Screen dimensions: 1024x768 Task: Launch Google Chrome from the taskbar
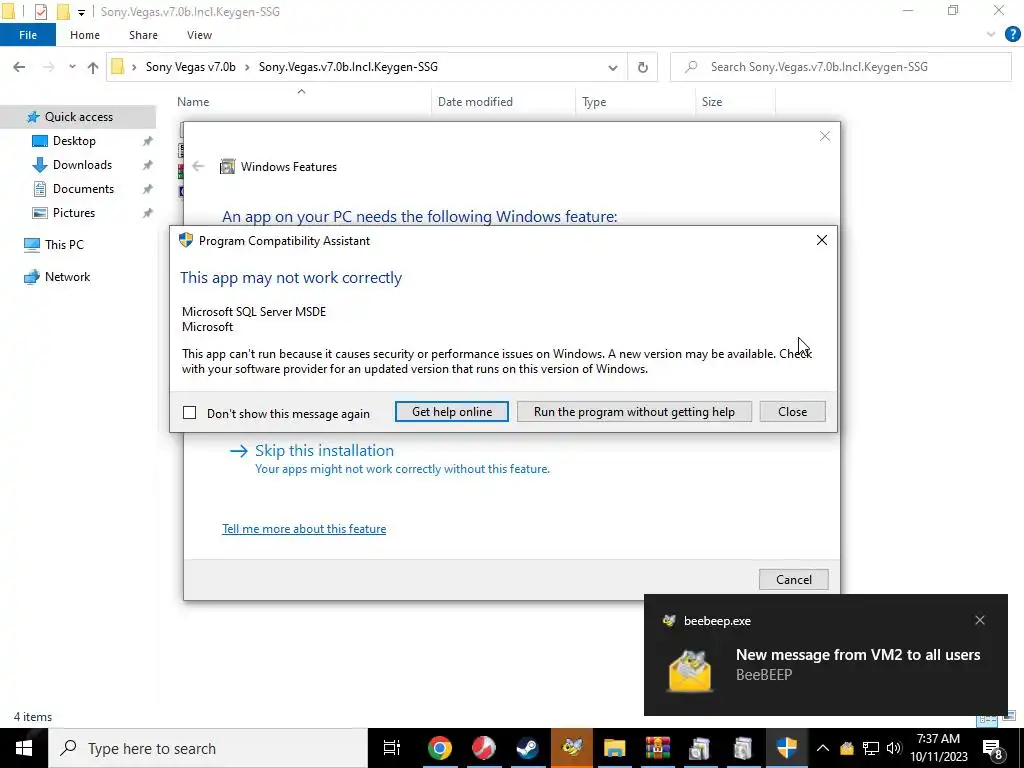(x=440, y=748)
